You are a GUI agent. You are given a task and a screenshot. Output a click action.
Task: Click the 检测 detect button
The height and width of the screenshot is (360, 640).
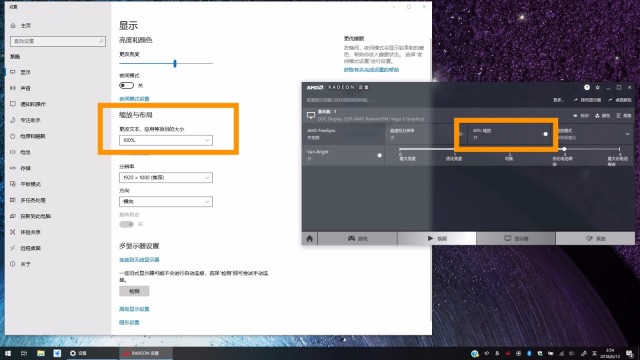pos(134,291)
